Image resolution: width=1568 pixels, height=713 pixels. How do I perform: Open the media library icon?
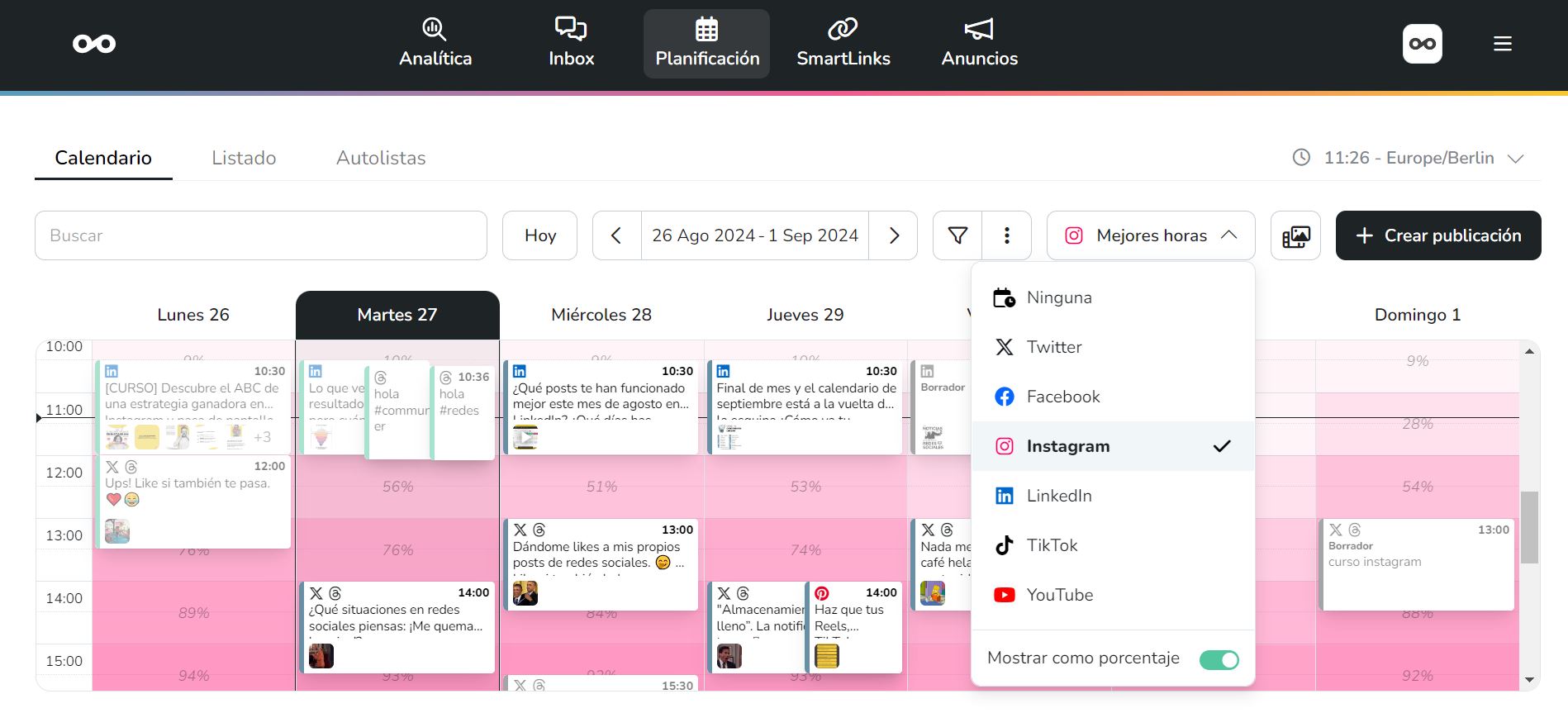[1295, 235]
